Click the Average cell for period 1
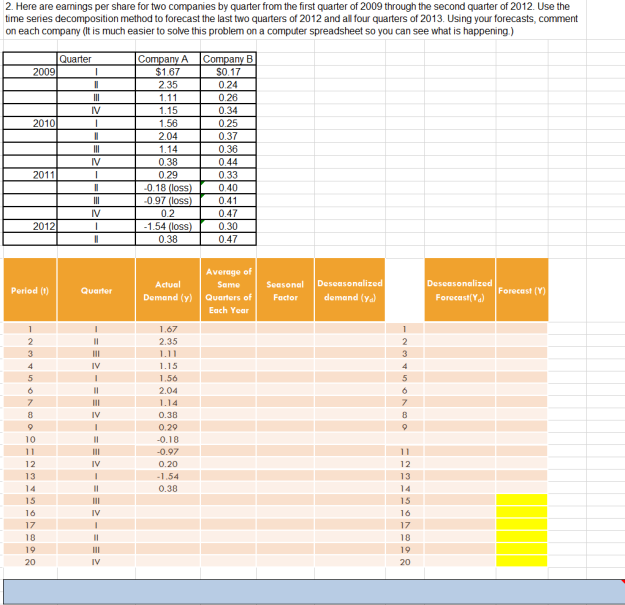The height and width of the screenshot is (605, 625). point(228,329)
